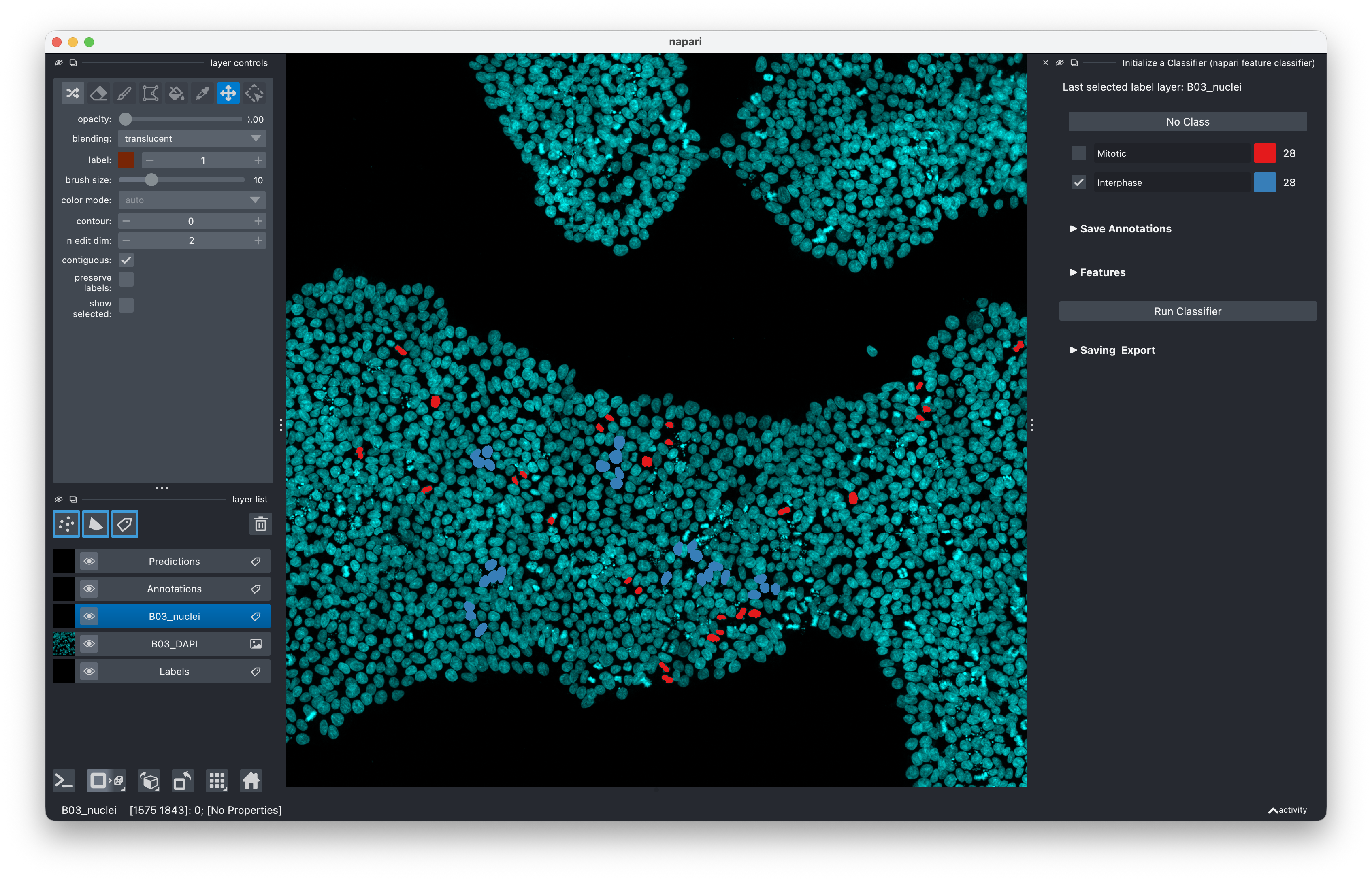
Task: Uncheck the contiguous checkbox
Action: (126, 260)
